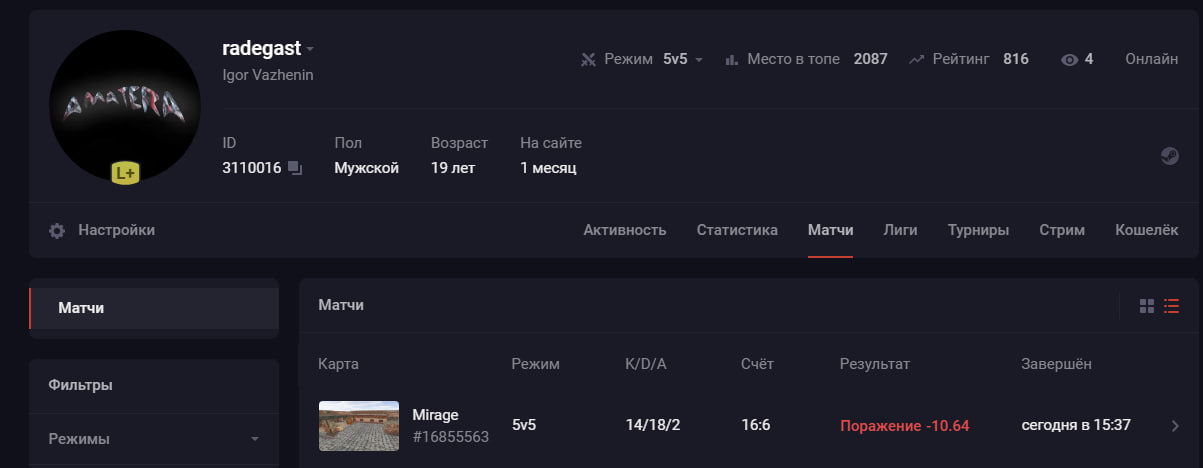Open the Турниры tab

click(978, 230)
